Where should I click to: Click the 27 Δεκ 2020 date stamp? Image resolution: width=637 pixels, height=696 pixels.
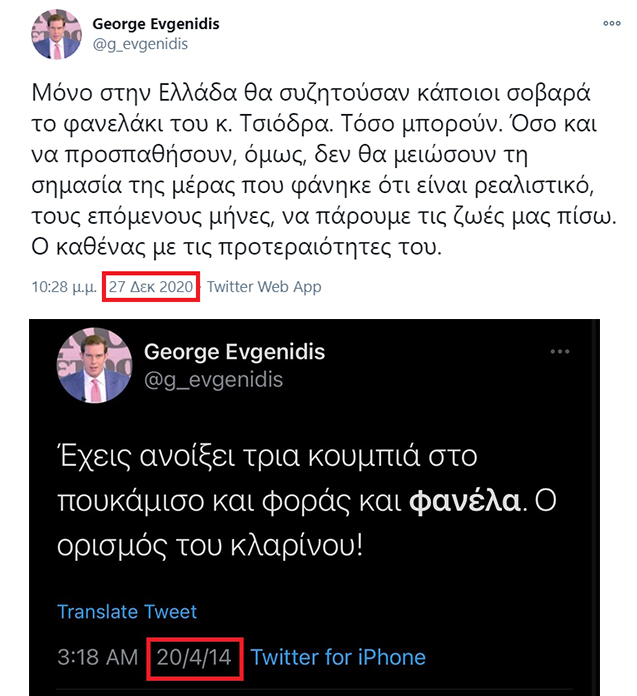(x=151, y=287)
